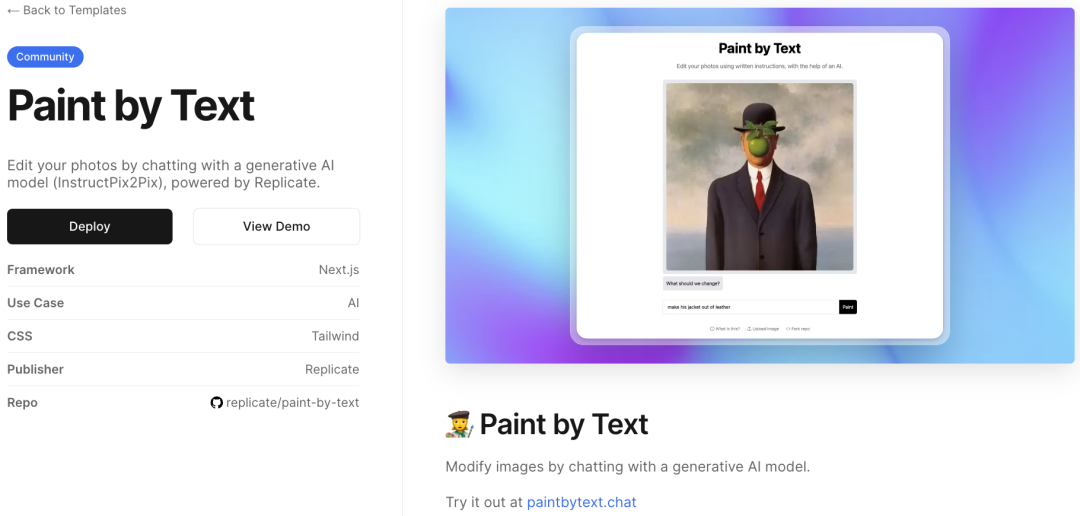
Task: Open the View Demo button
Action: tap(276, 227)
